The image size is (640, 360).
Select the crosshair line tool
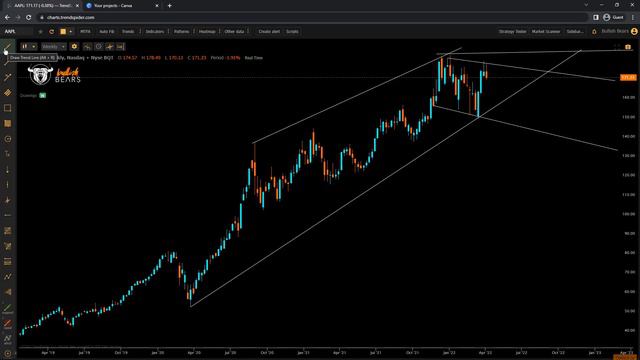pos(7,200)
